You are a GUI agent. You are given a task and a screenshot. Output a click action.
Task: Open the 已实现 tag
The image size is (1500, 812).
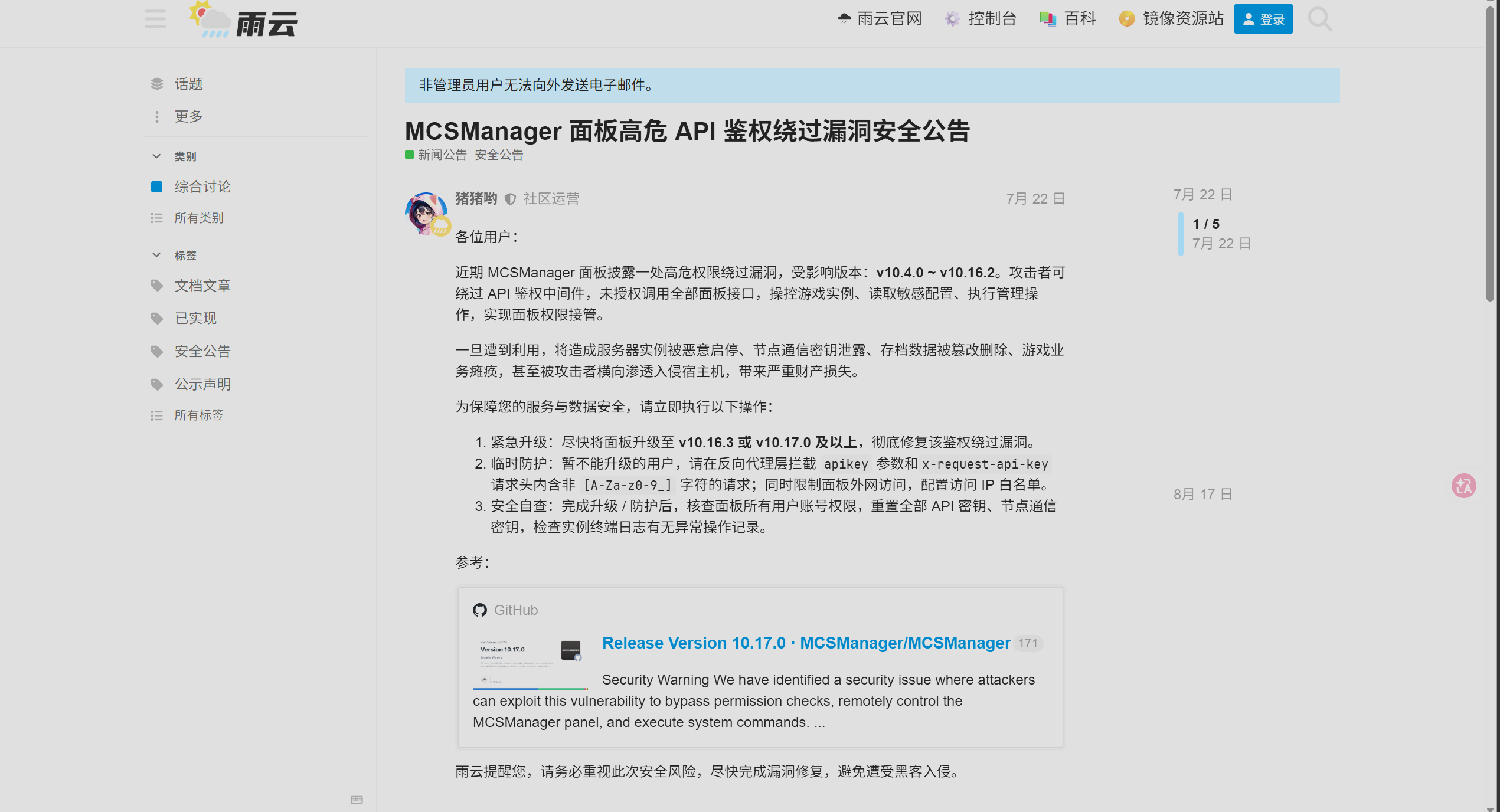(195, 319)
